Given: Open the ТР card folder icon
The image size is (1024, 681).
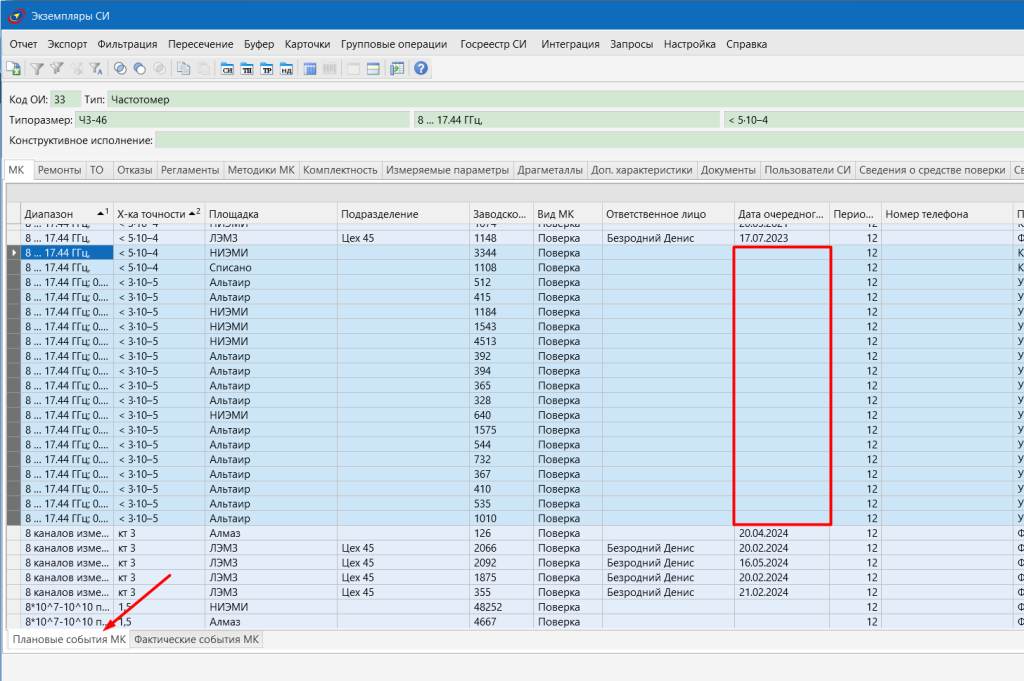Looking at the screenshot, I should pos(266,69).
